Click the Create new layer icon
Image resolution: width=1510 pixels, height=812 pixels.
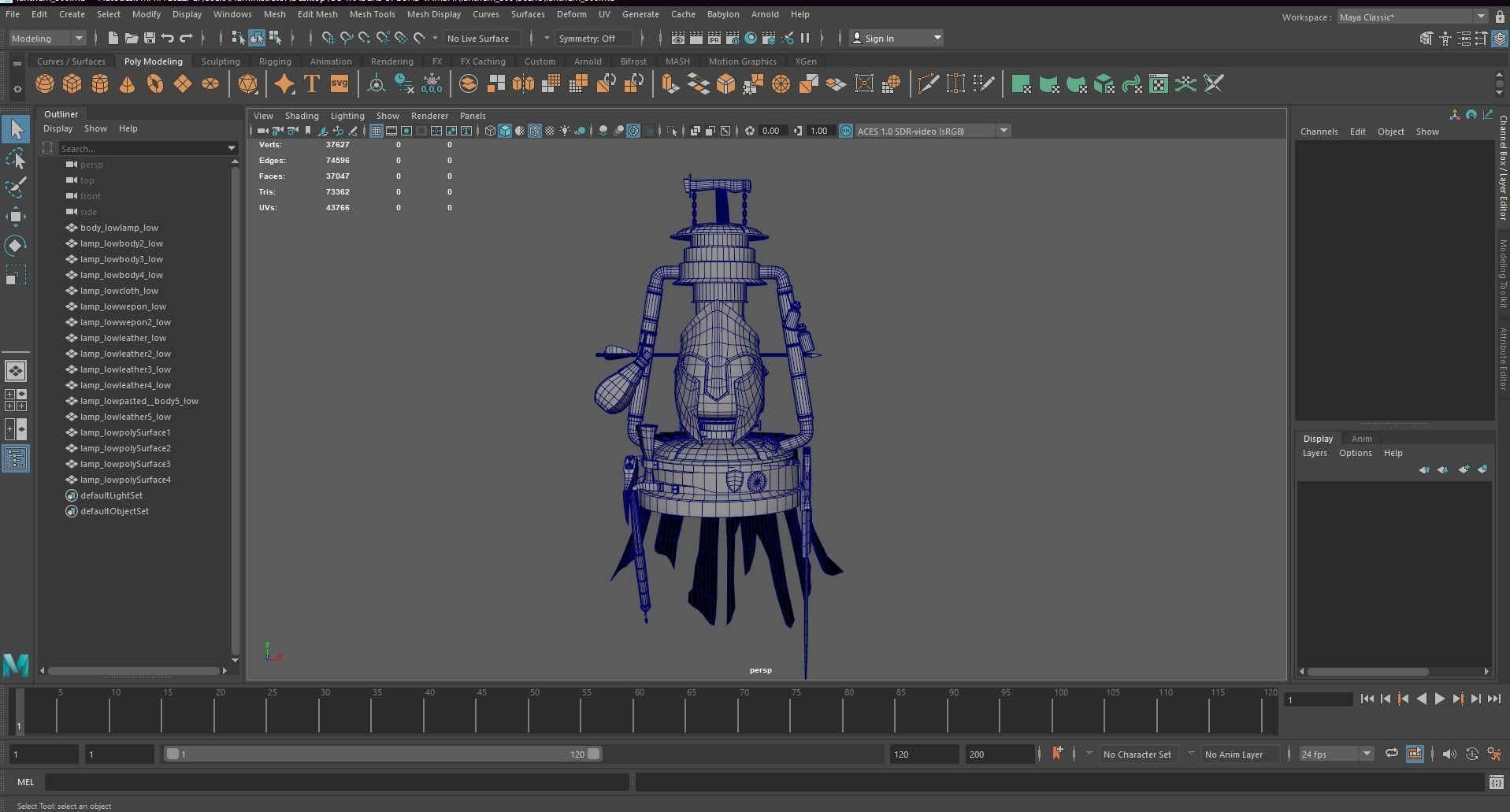coord(1464,469)
